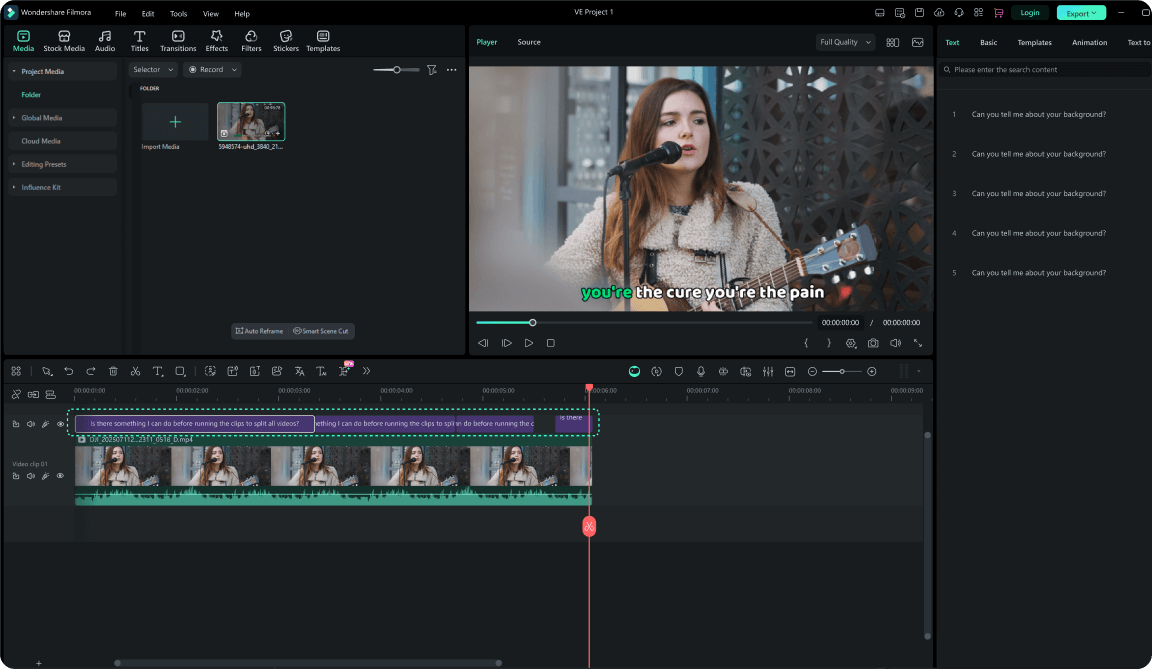This screenshot has height=669, width=1152.
Task: Click the Export button
Action: [x=1081, y=13]
